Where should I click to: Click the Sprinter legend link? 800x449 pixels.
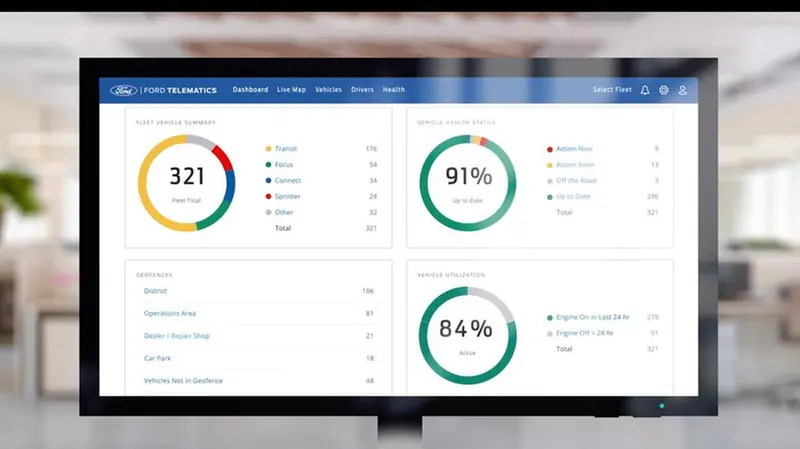[288, 196]
